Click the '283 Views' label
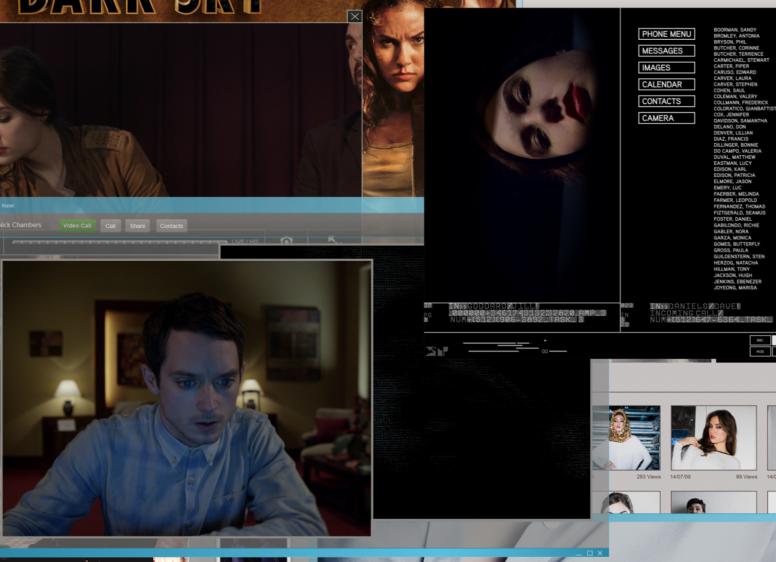Image resolution: width=776 pixels, height=562 pixels. pyautogui.click(x=648, y=476)
